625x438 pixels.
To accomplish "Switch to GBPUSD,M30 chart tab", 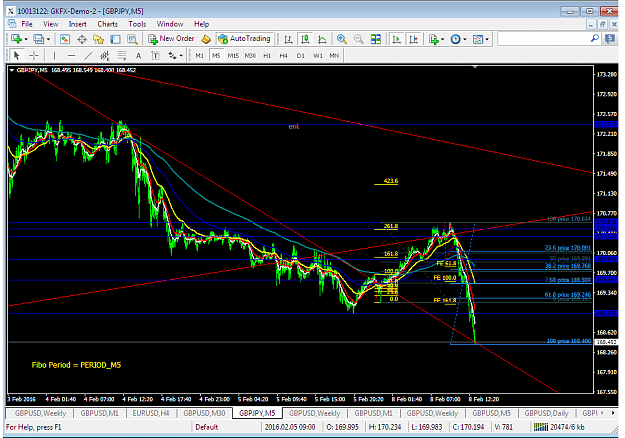I will [x=204, y=413].
